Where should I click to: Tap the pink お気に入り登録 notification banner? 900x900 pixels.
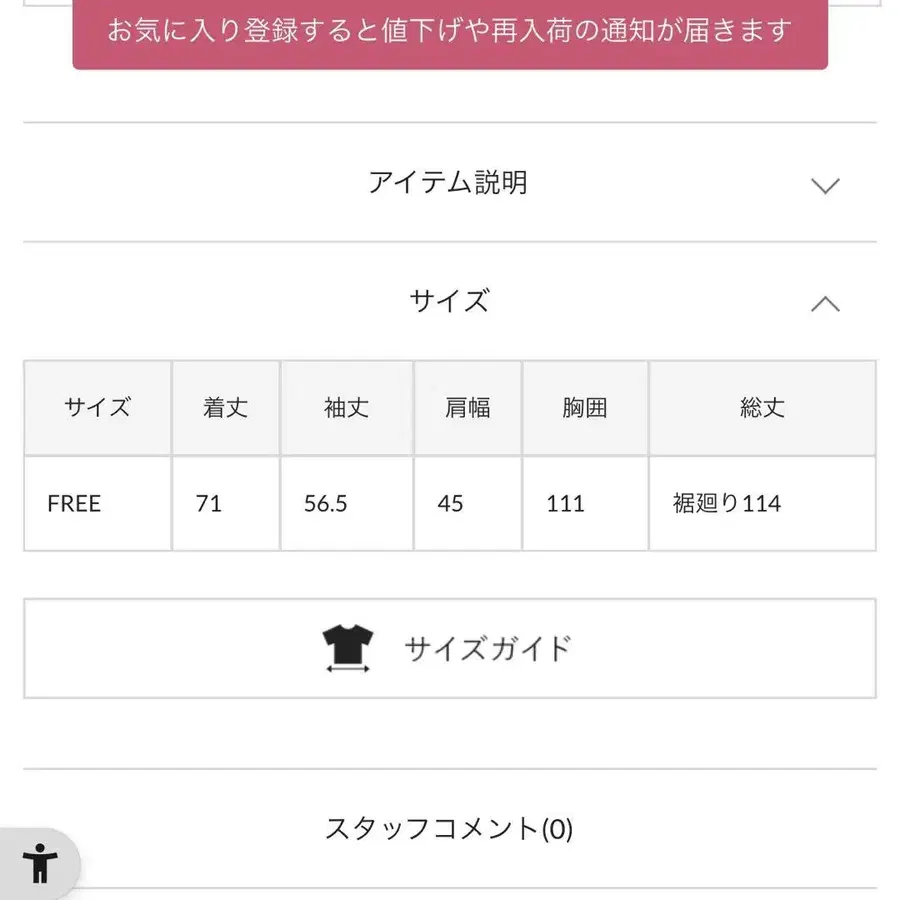(x=450, y=31)
